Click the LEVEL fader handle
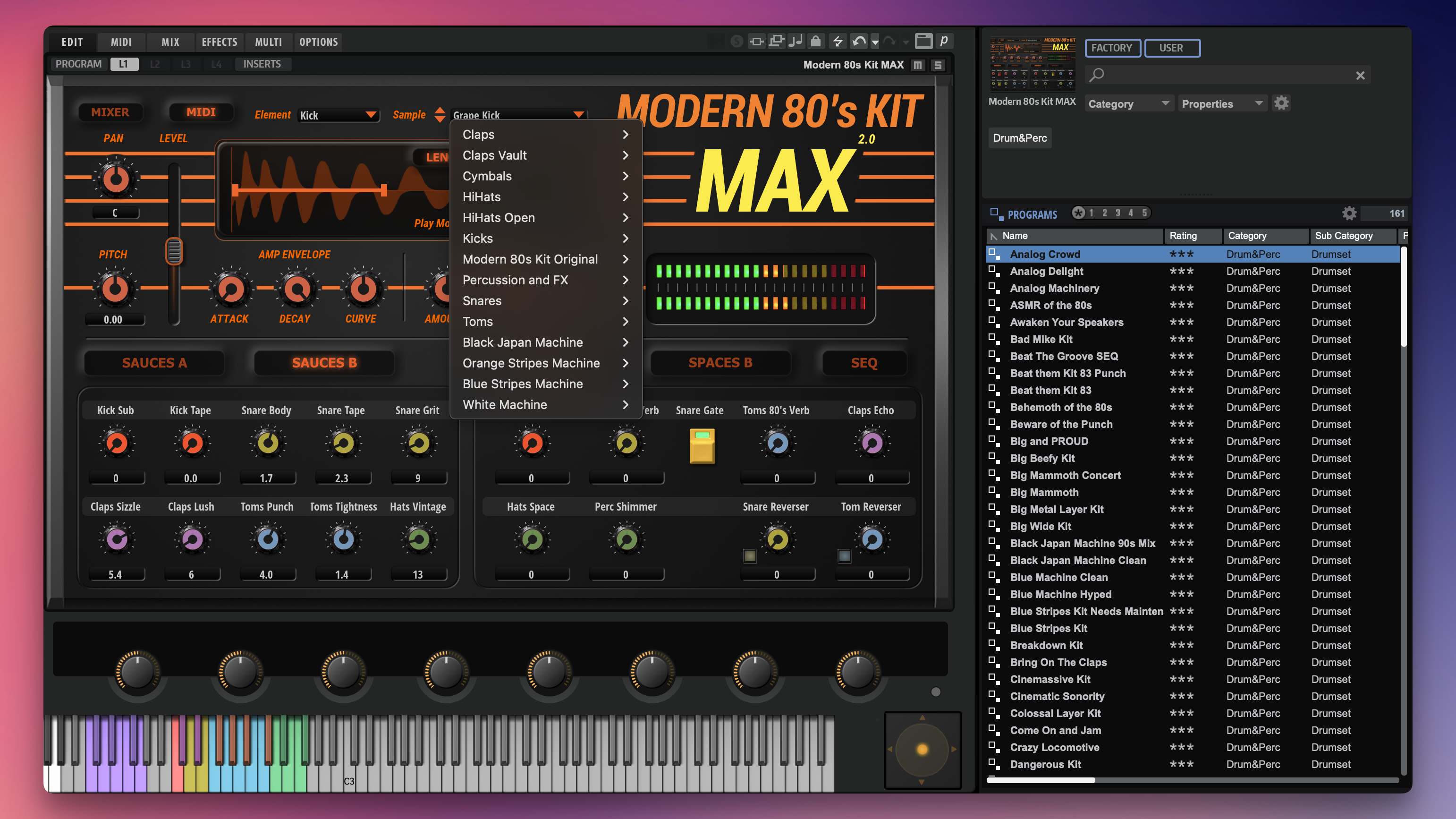 tap(174, 251)
